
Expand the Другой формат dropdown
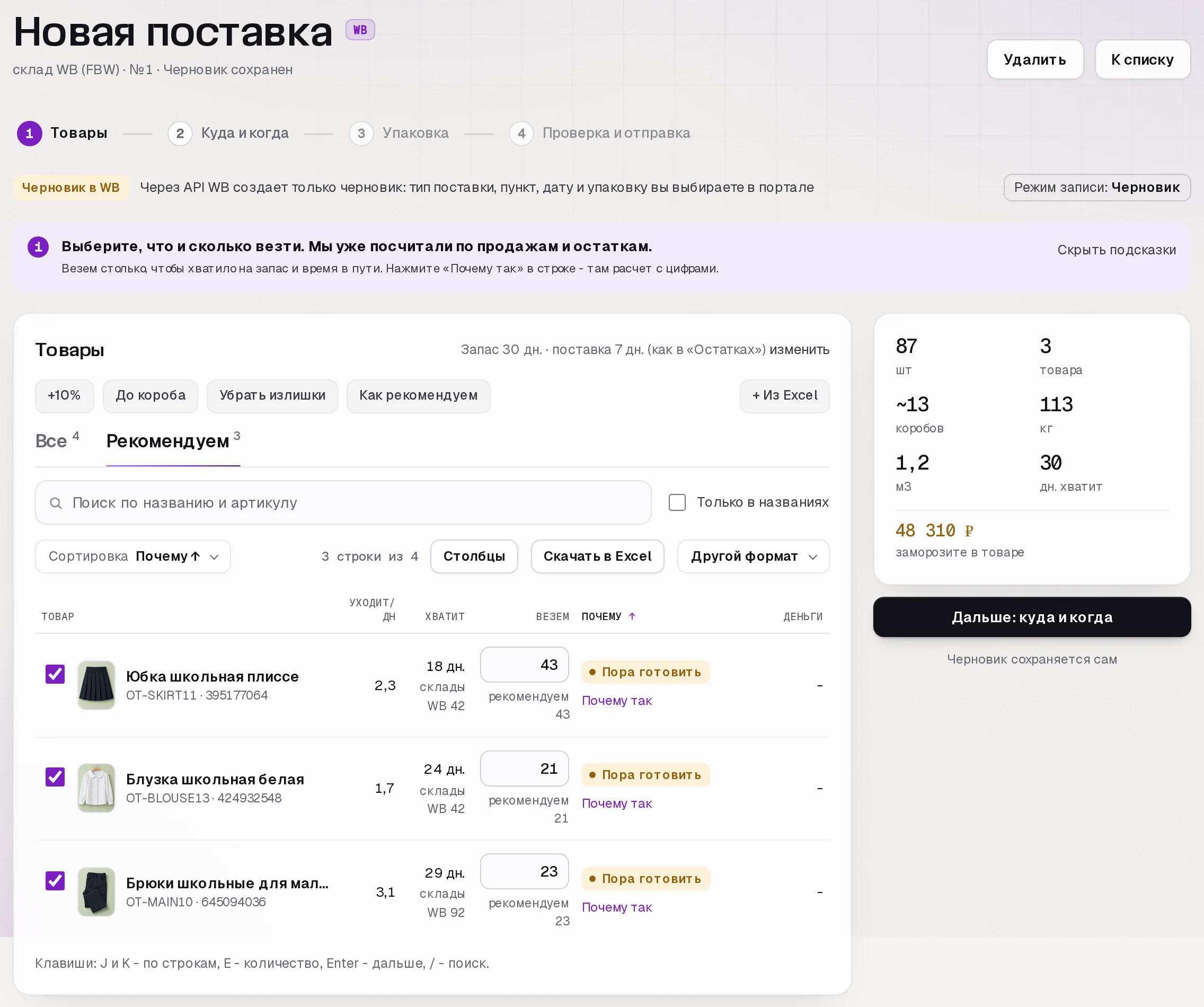pyautogui.click(x=754, y=556)
